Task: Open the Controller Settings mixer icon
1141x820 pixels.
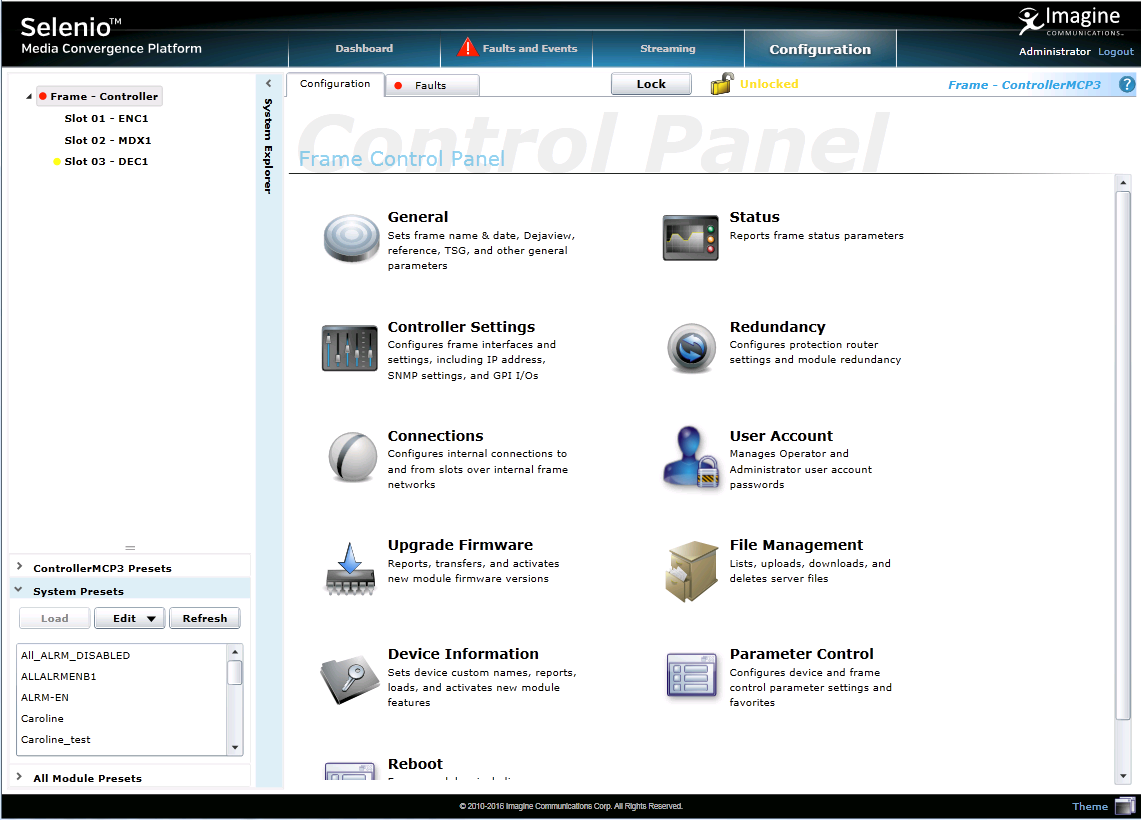Action: [350, 348]
